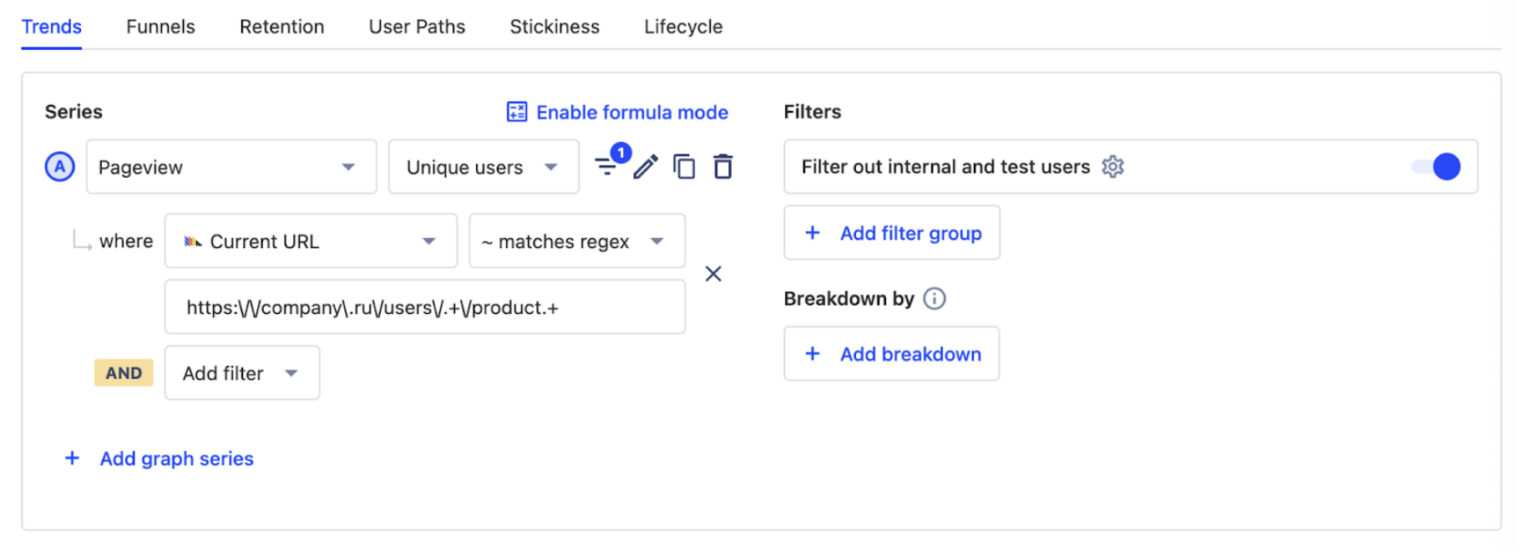Toggle off internal and test users filter

pos(1436,167)
